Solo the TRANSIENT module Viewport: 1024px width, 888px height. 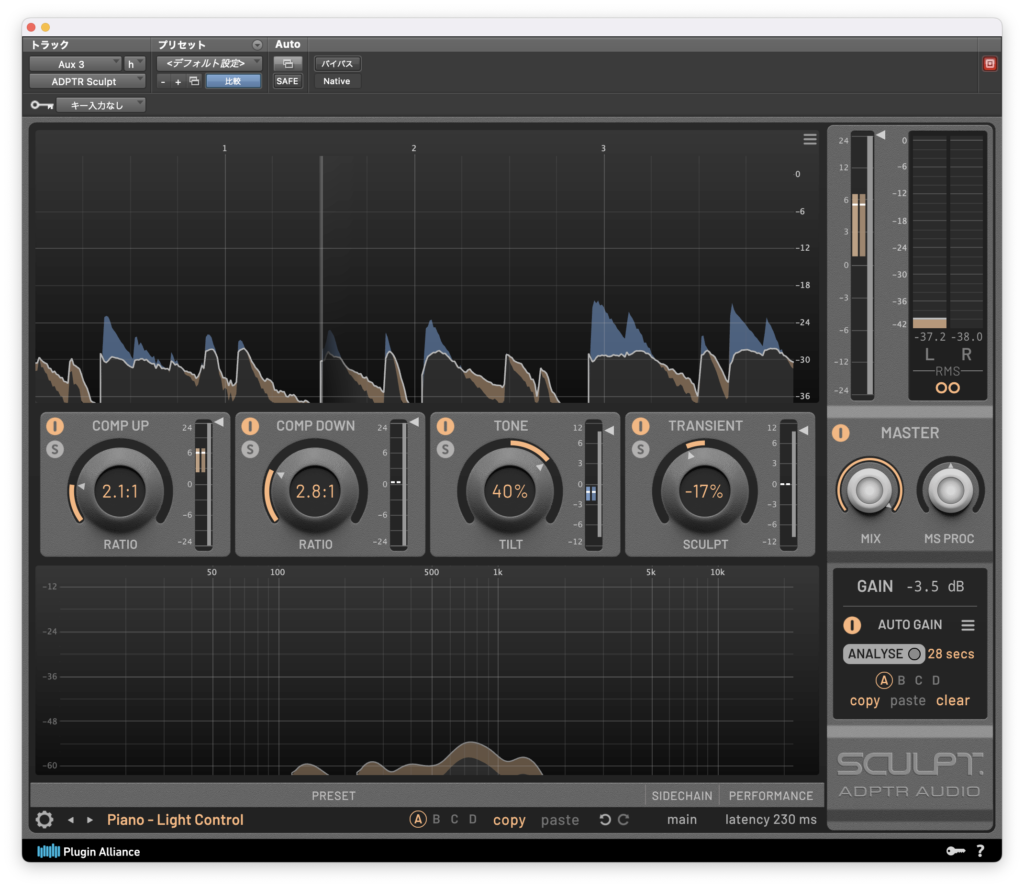641,449
